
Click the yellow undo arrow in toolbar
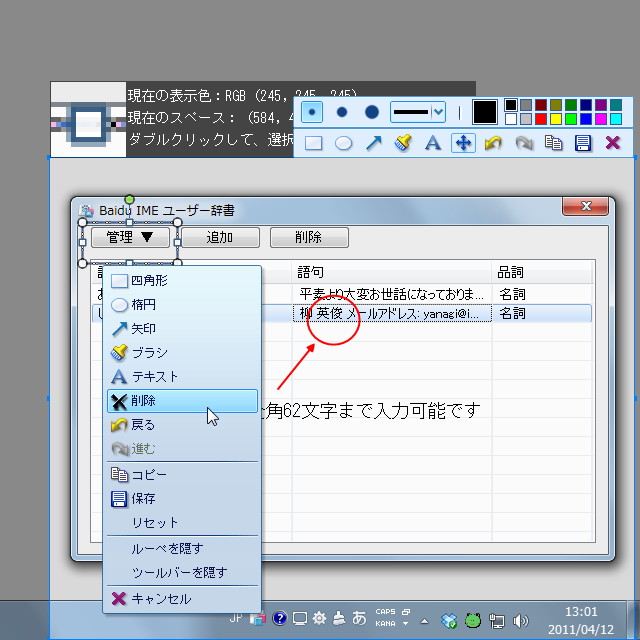coord(493,143)
